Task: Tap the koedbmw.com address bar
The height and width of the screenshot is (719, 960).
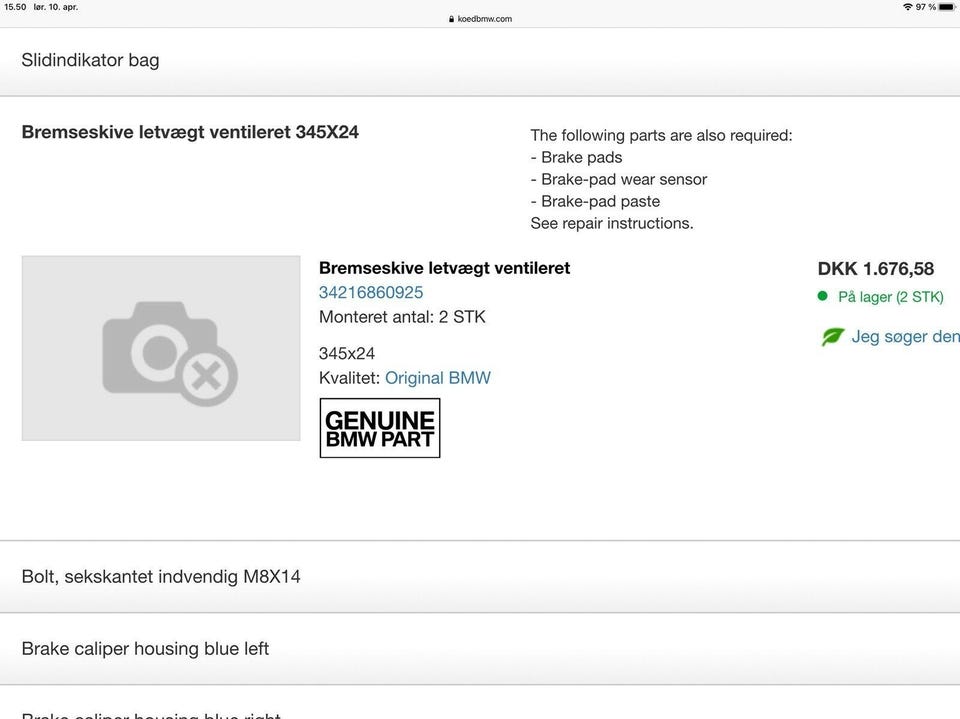Action: (x=484, y=19)
